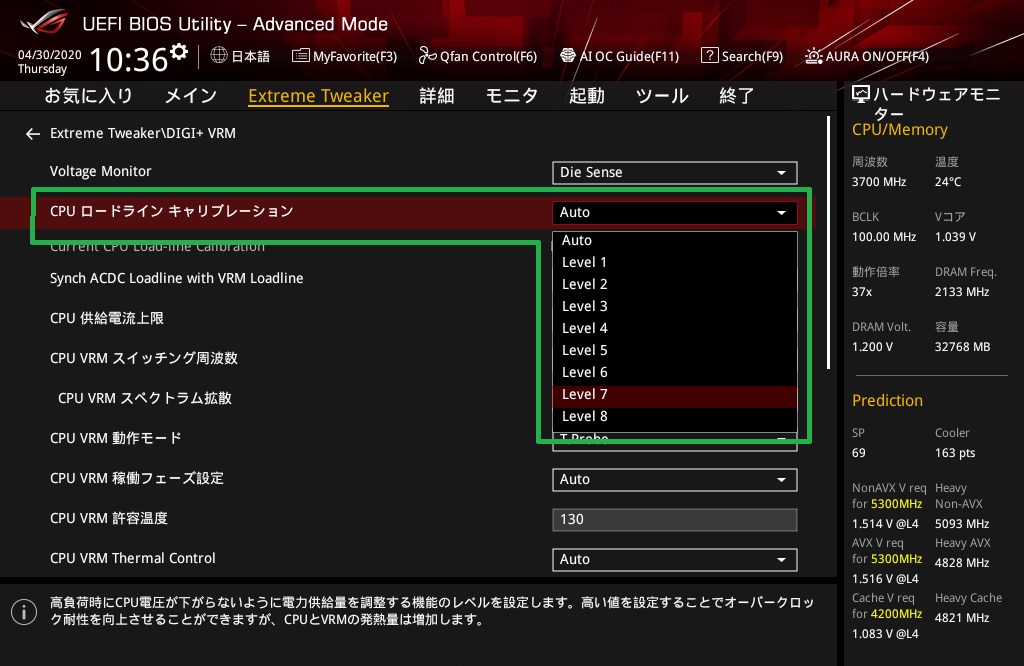Select Extreme Tweaker tab
The width and height of the screenshot is (1024, 666).
tap(319, 96)
